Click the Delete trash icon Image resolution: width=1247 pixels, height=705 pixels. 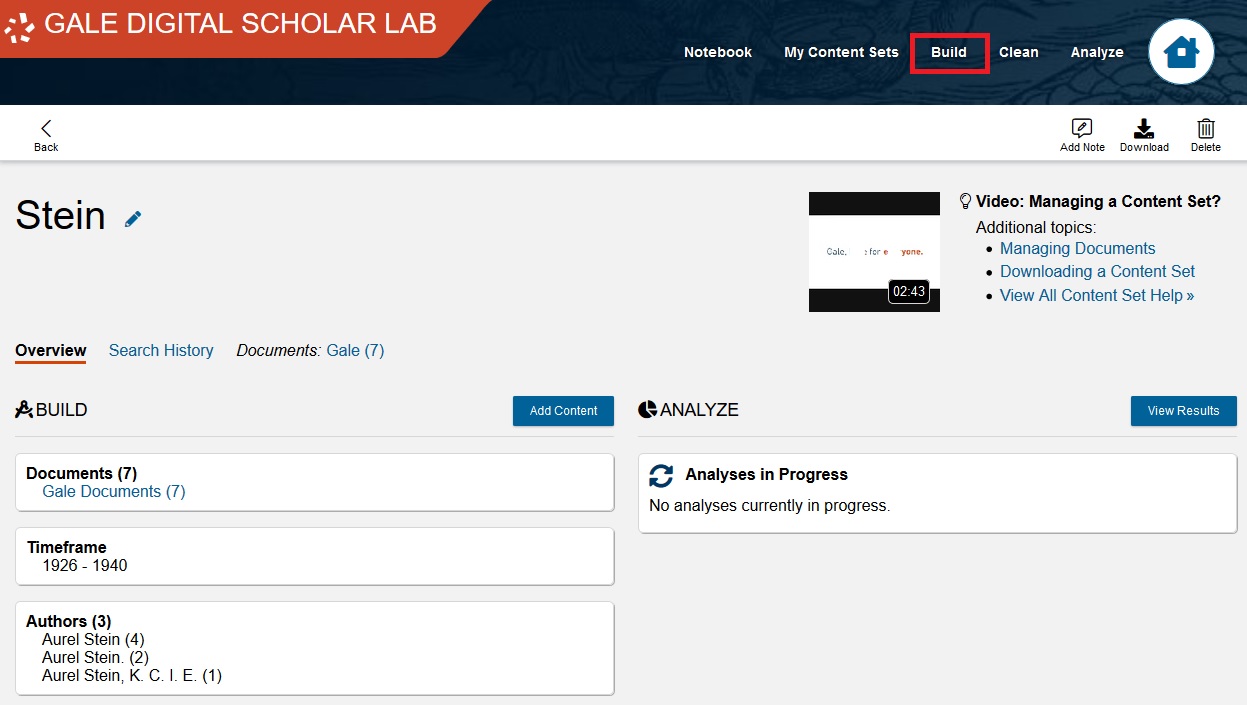1206,128
